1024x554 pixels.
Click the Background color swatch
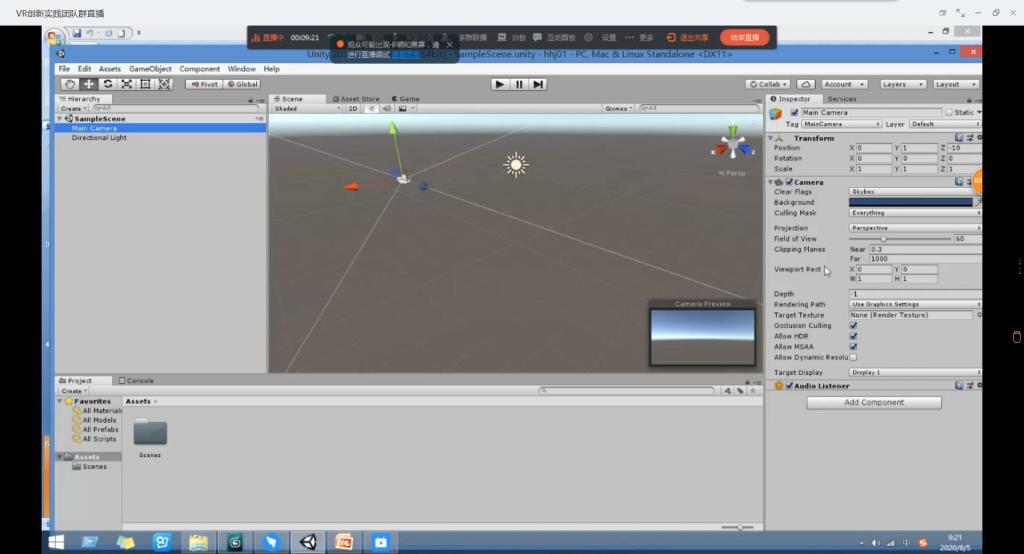pos(910,203)
